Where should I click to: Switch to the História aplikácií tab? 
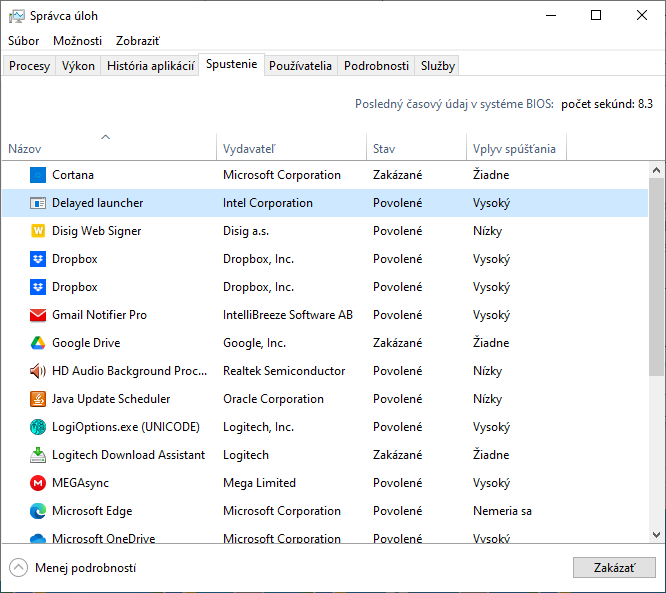150,66
